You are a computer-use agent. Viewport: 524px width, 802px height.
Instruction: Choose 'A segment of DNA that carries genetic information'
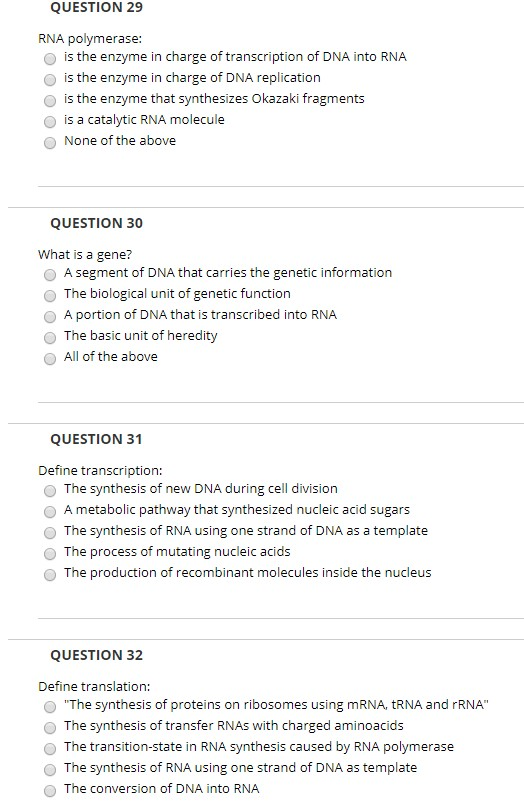point(50,275)
